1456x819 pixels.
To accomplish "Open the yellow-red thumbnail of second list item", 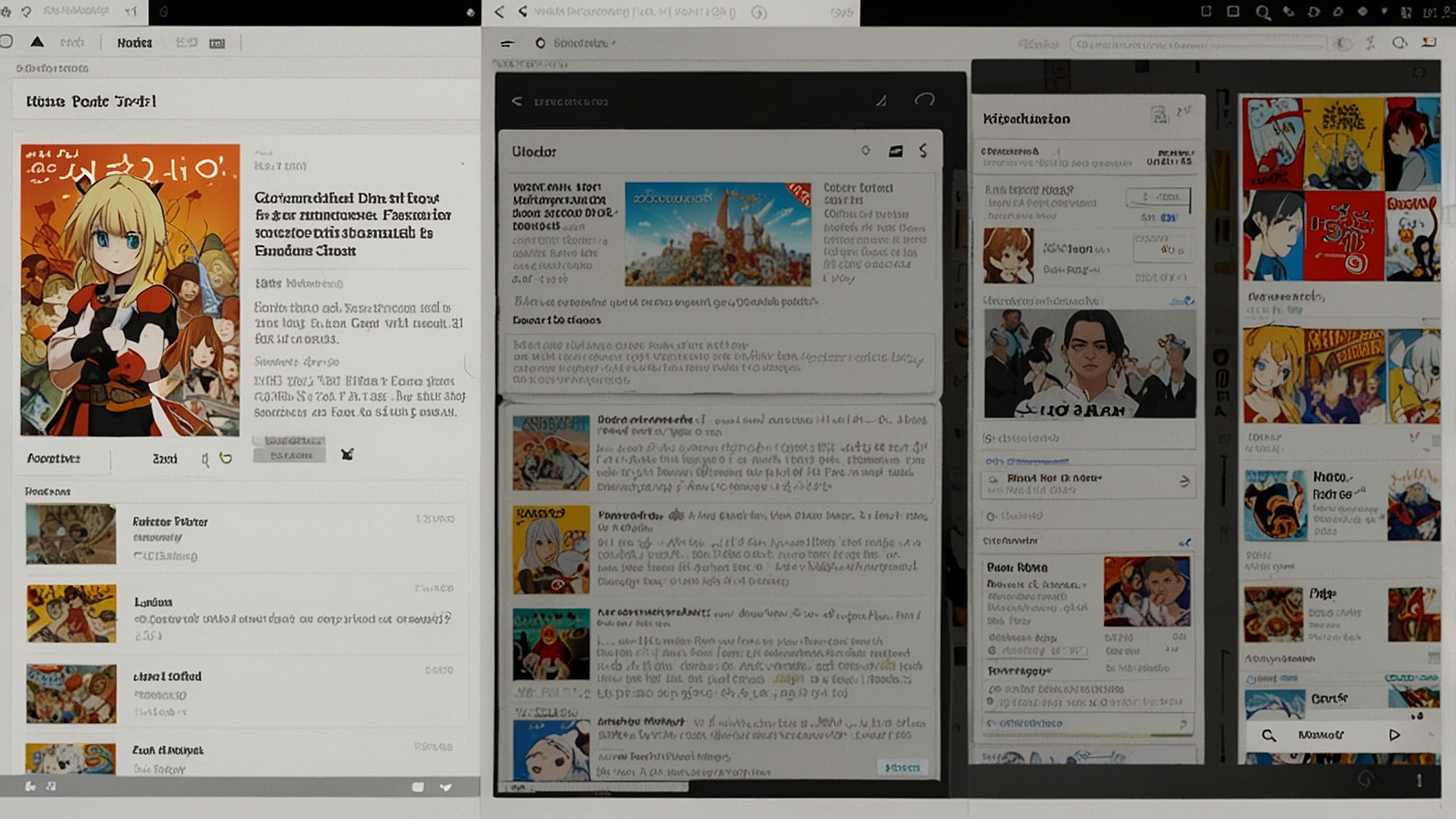I will click(71, 613).
